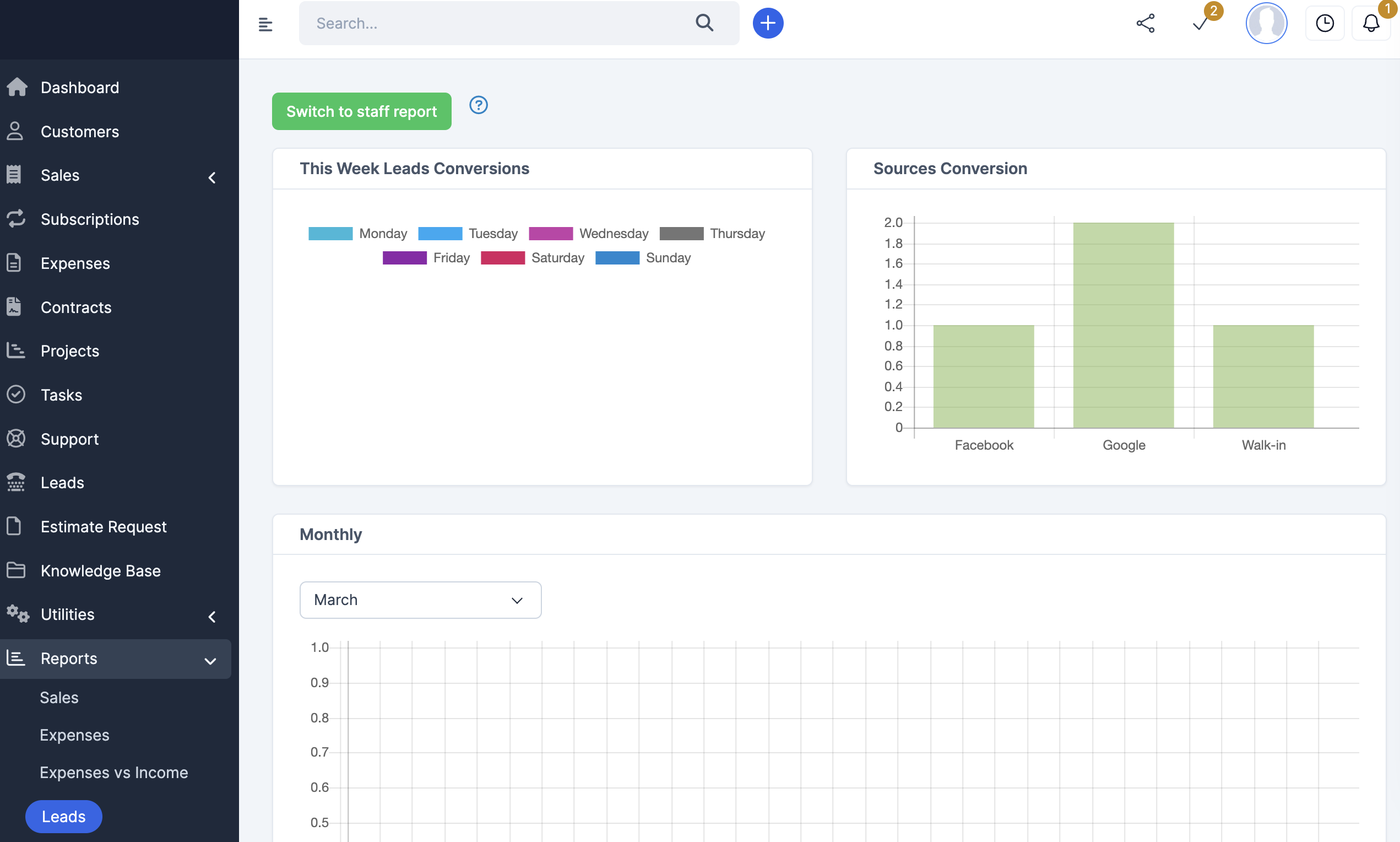The image size is (1400, 842).
Task: Click the Friday purple legend swatch
Action: [x=404, y=257]
